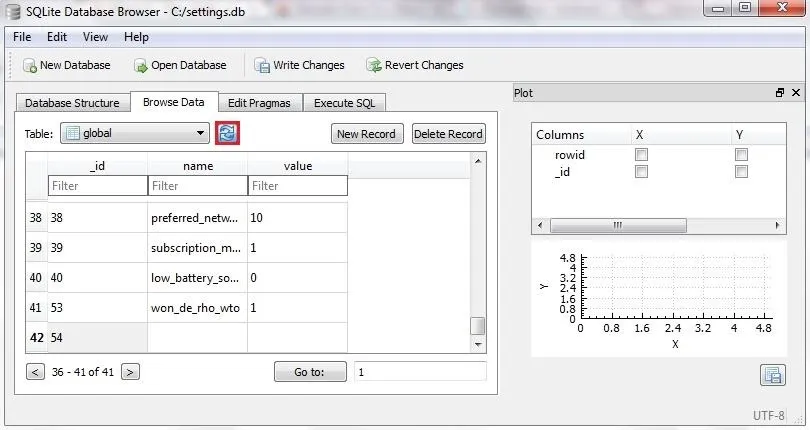This screenshot has width=810, height=430.
Task: Tick the X checkbox for _id
Action: click(641, 172)
